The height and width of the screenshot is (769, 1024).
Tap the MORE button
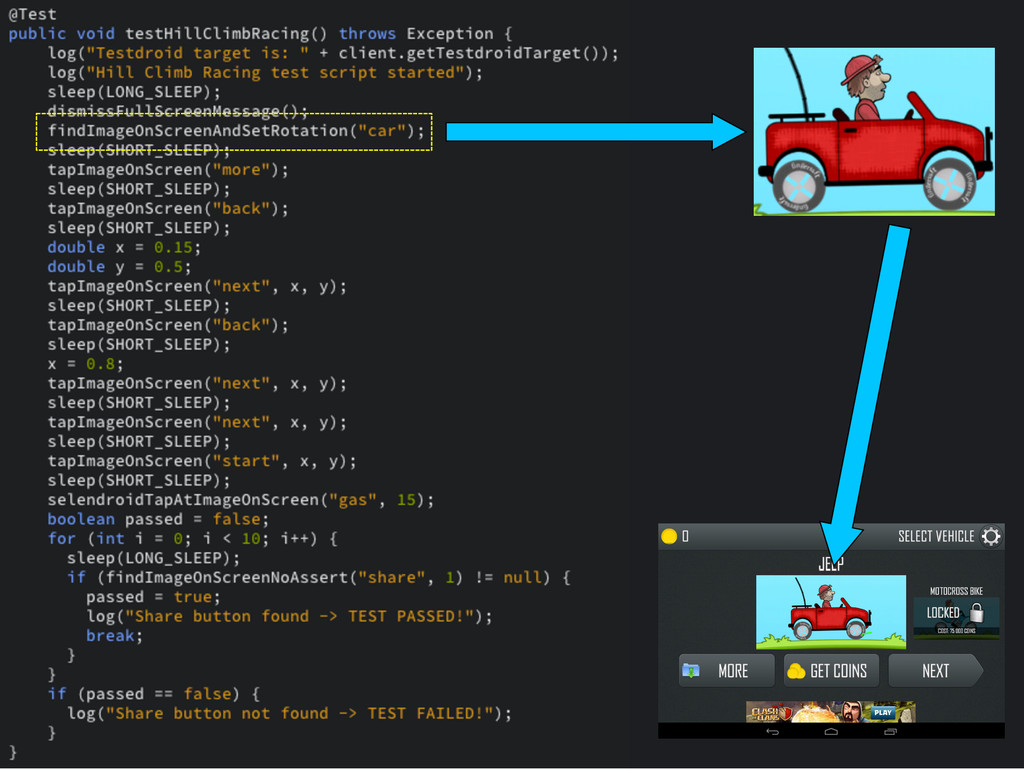(x=726, y=670)
